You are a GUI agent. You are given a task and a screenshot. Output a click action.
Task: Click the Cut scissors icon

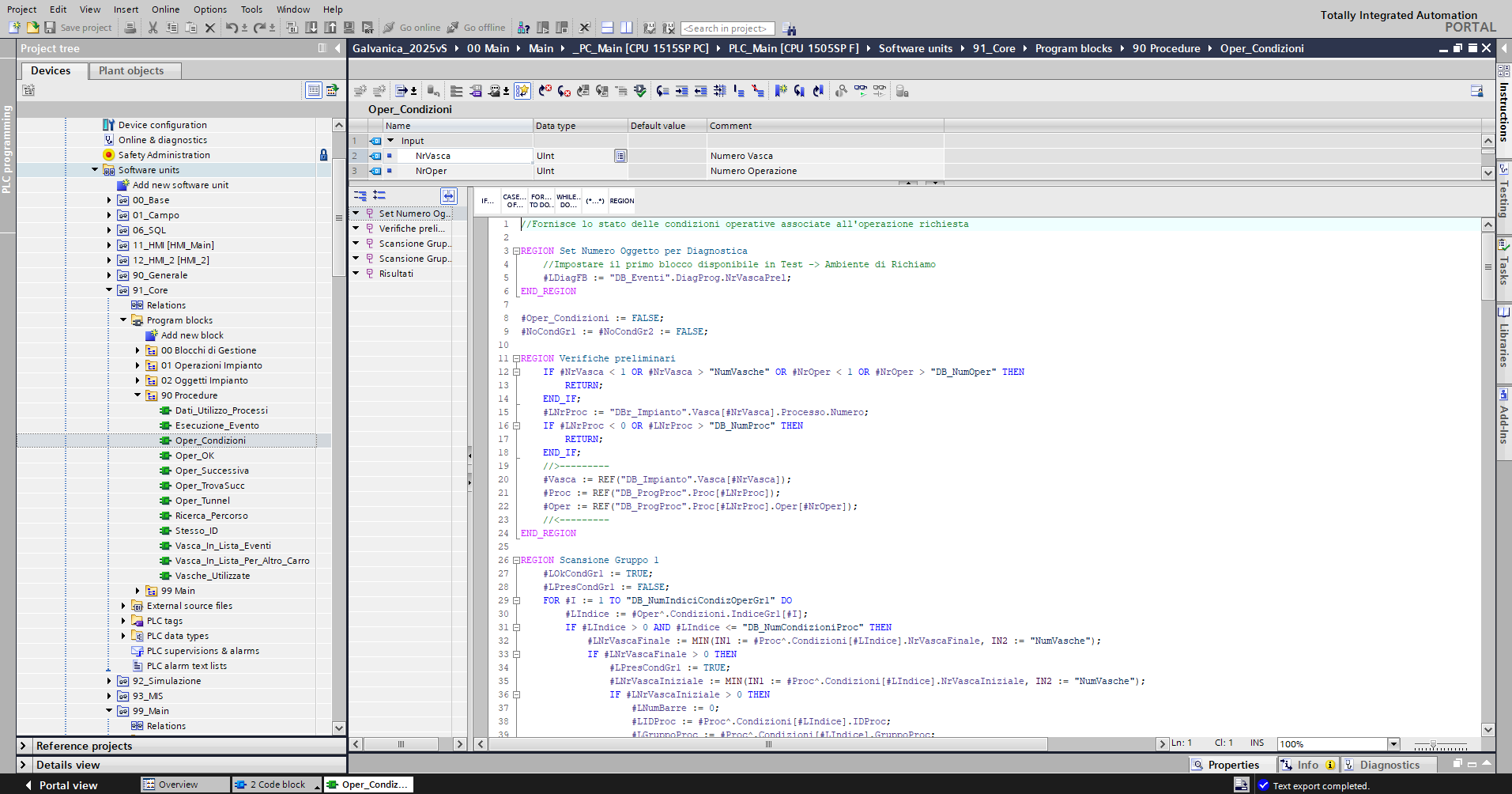(x=153, y=28)
